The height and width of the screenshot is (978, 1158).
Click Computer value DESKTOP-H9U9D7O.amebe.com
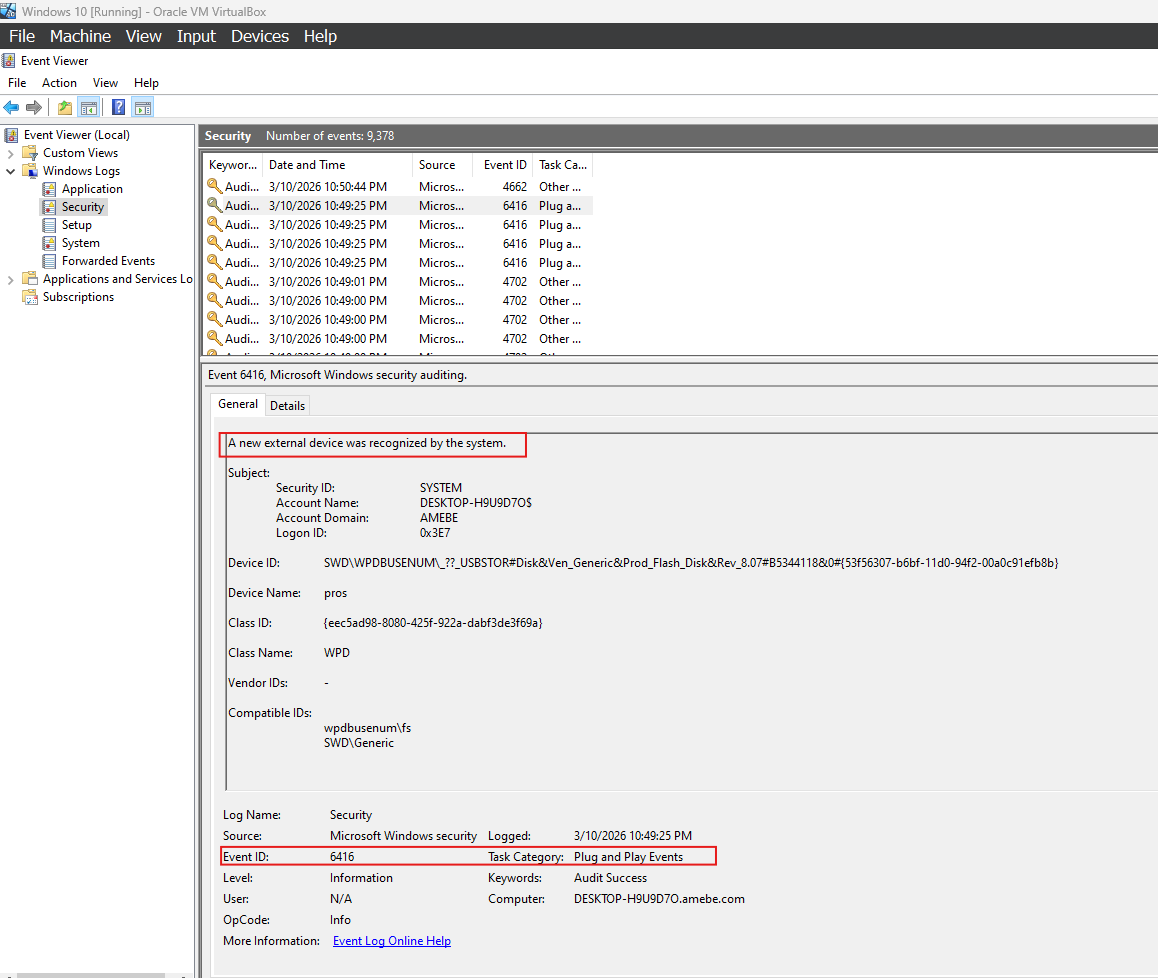coord(659,899)
